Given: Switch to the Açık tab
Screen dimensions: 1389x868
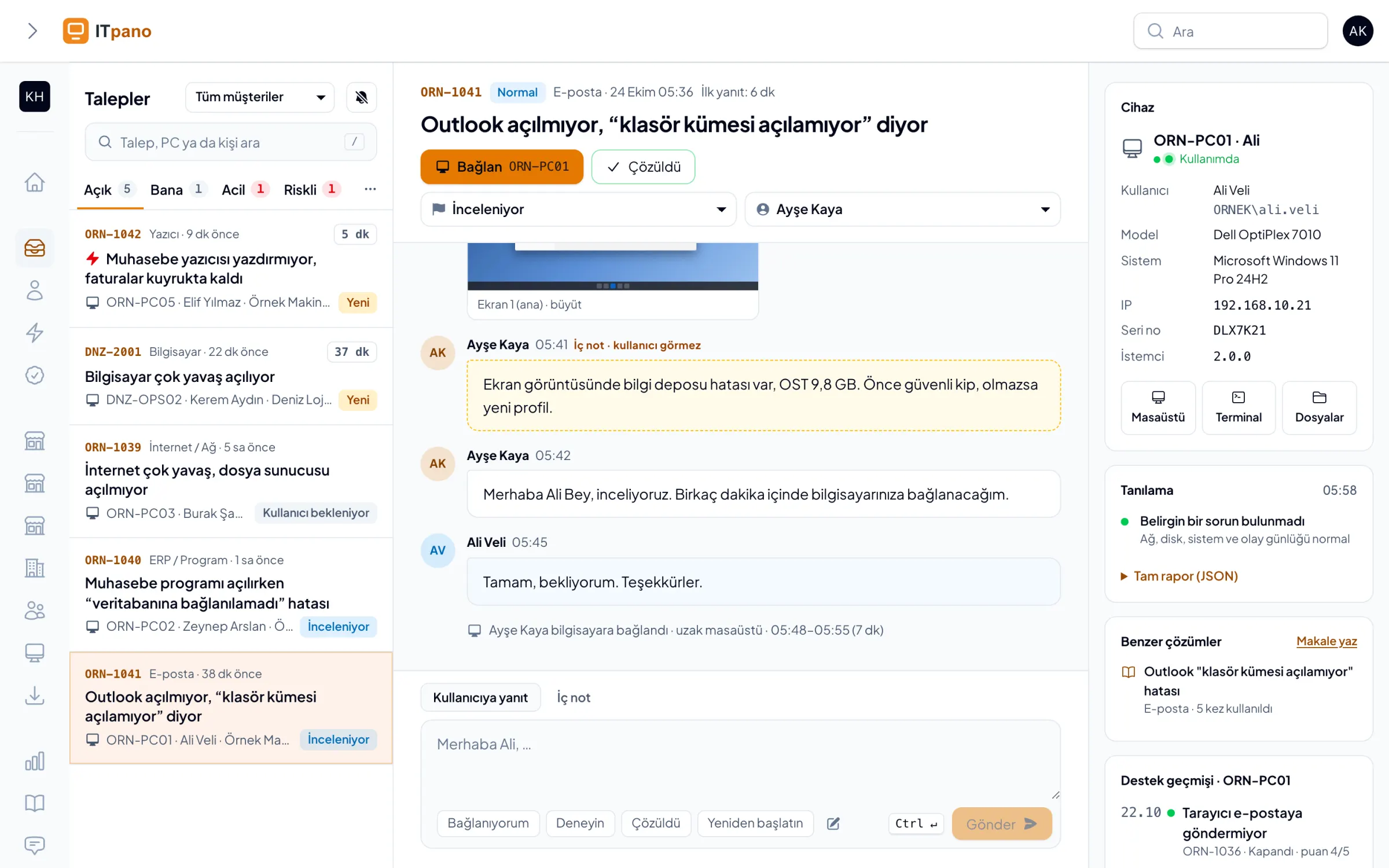Looking at the screenshot, I should pyautogui.click(x=110, y=190).
